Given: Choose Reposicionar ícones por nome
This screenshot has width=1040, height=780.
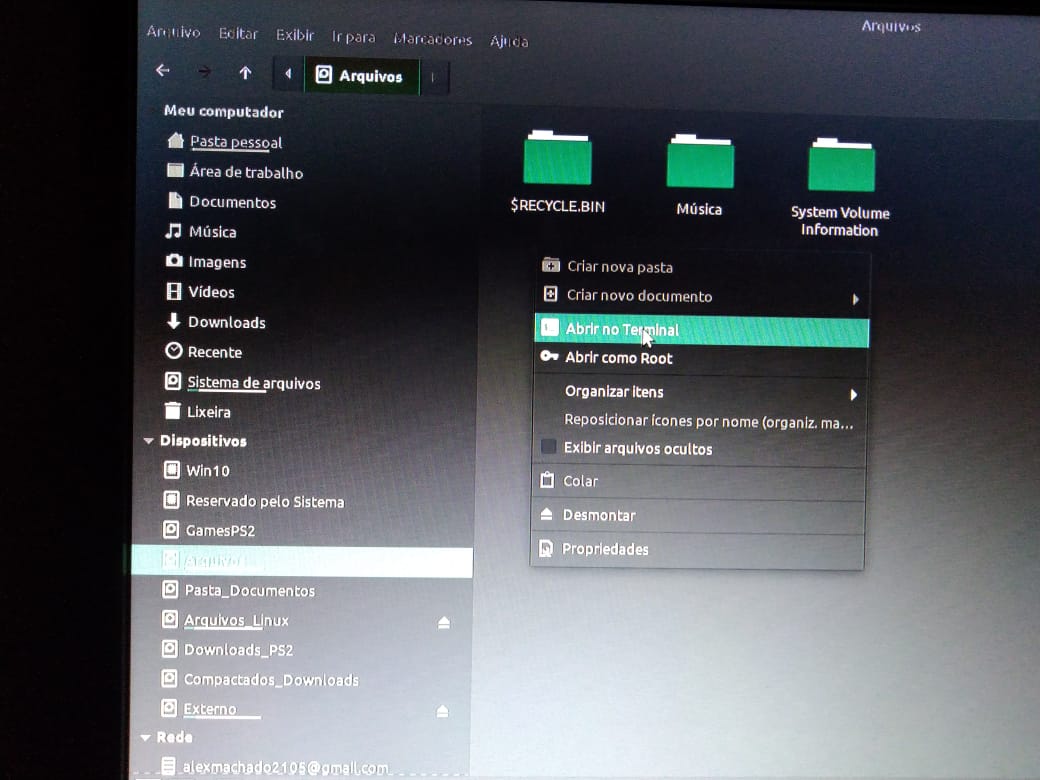Looking at the screenshot, I should (700, 421).
